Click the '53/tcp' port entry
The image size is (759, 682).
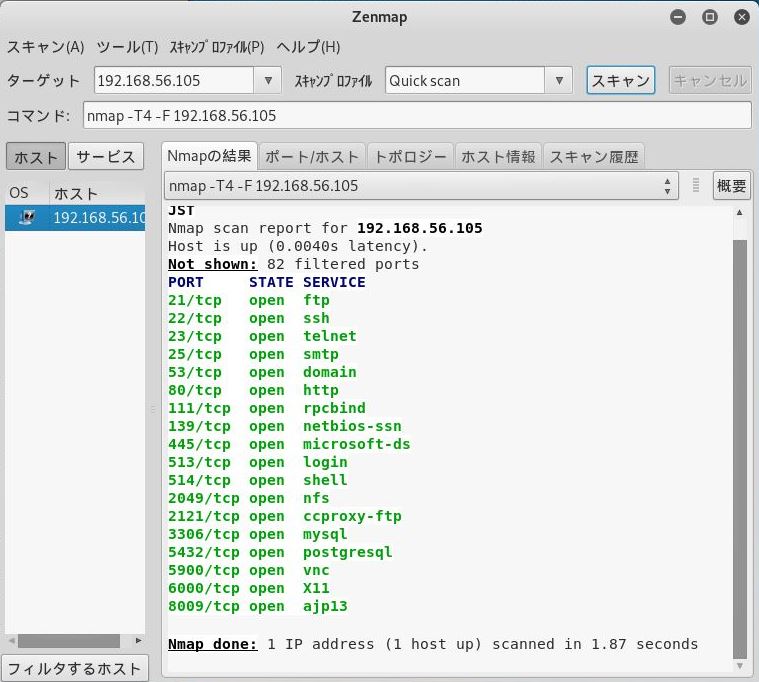point(195,372)
